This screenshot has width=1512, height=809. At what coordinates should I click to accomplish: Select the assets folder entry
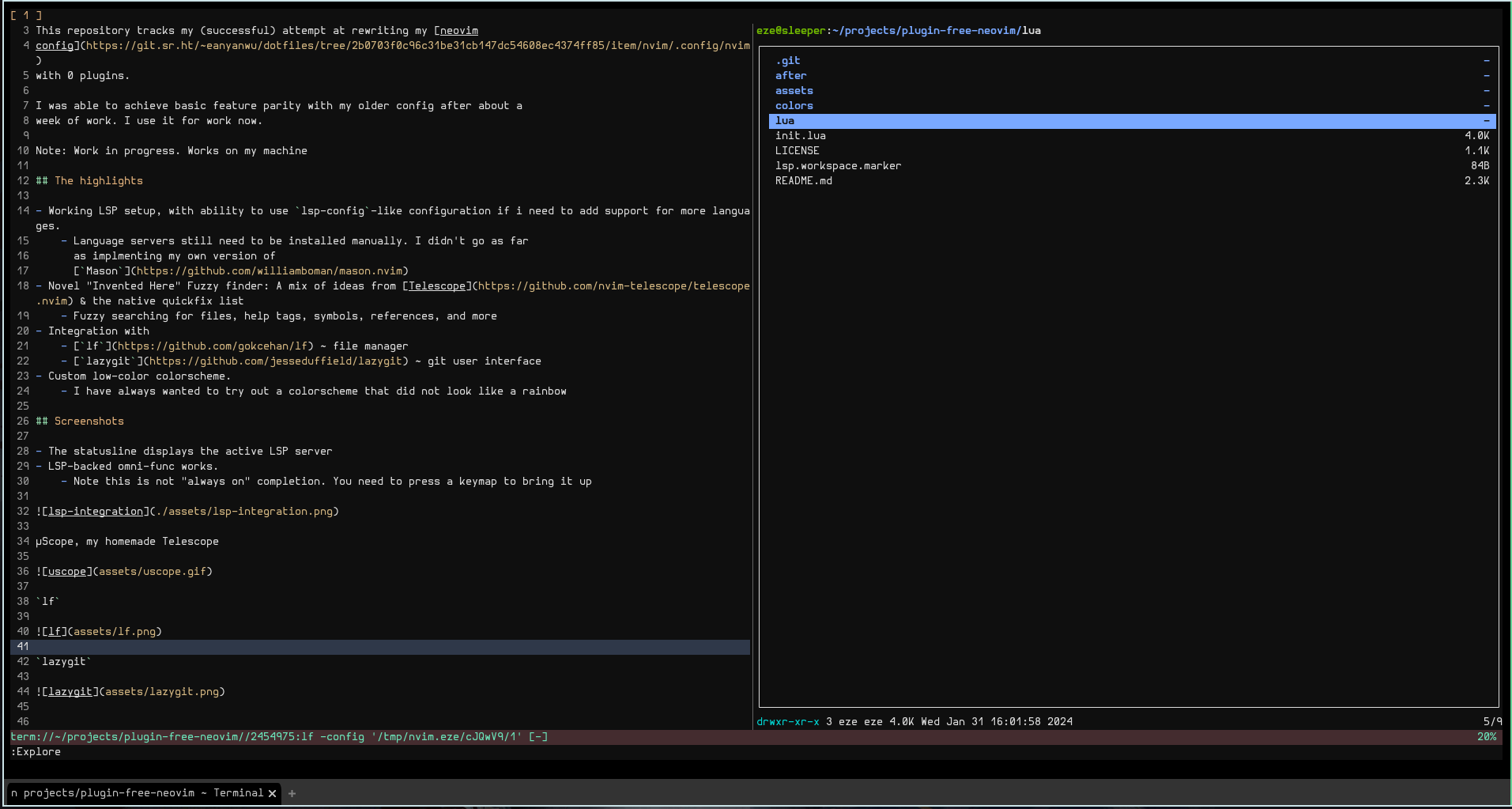(794, 91)
